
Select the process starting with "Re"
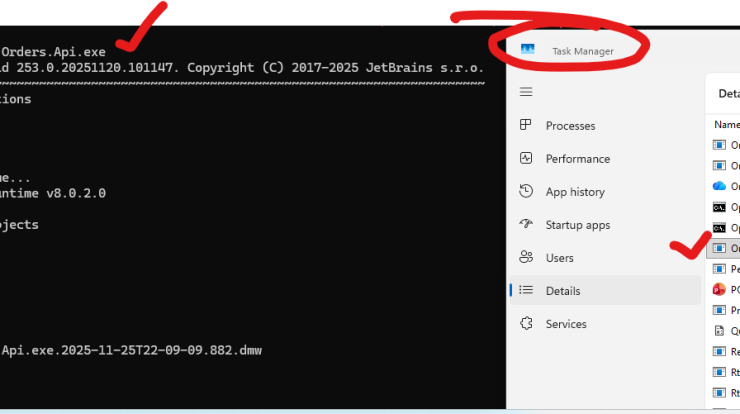724,351
